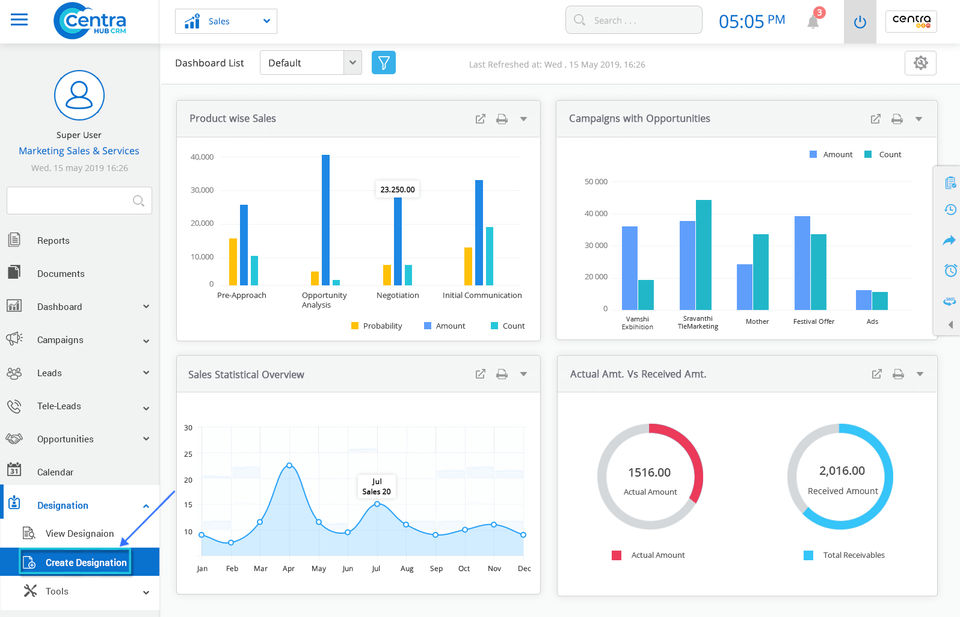Toggle Count legend in Campaigns with Opportunities
The height and width of the screenshot is (617, 960).
point(883,154)
